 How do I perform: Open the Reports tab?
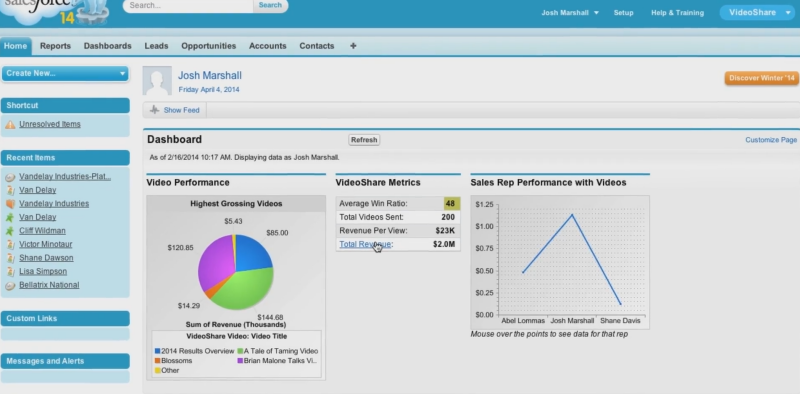pos(55,46)
